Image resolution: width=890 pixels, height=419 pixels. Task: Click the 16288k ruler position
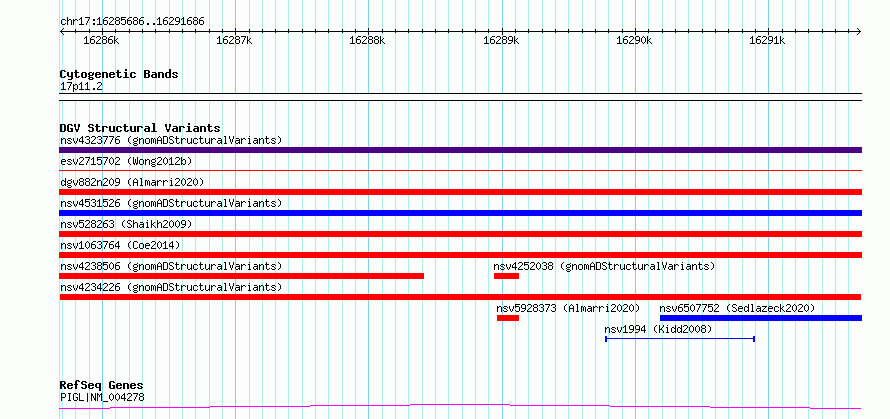(x=367, y=40)
